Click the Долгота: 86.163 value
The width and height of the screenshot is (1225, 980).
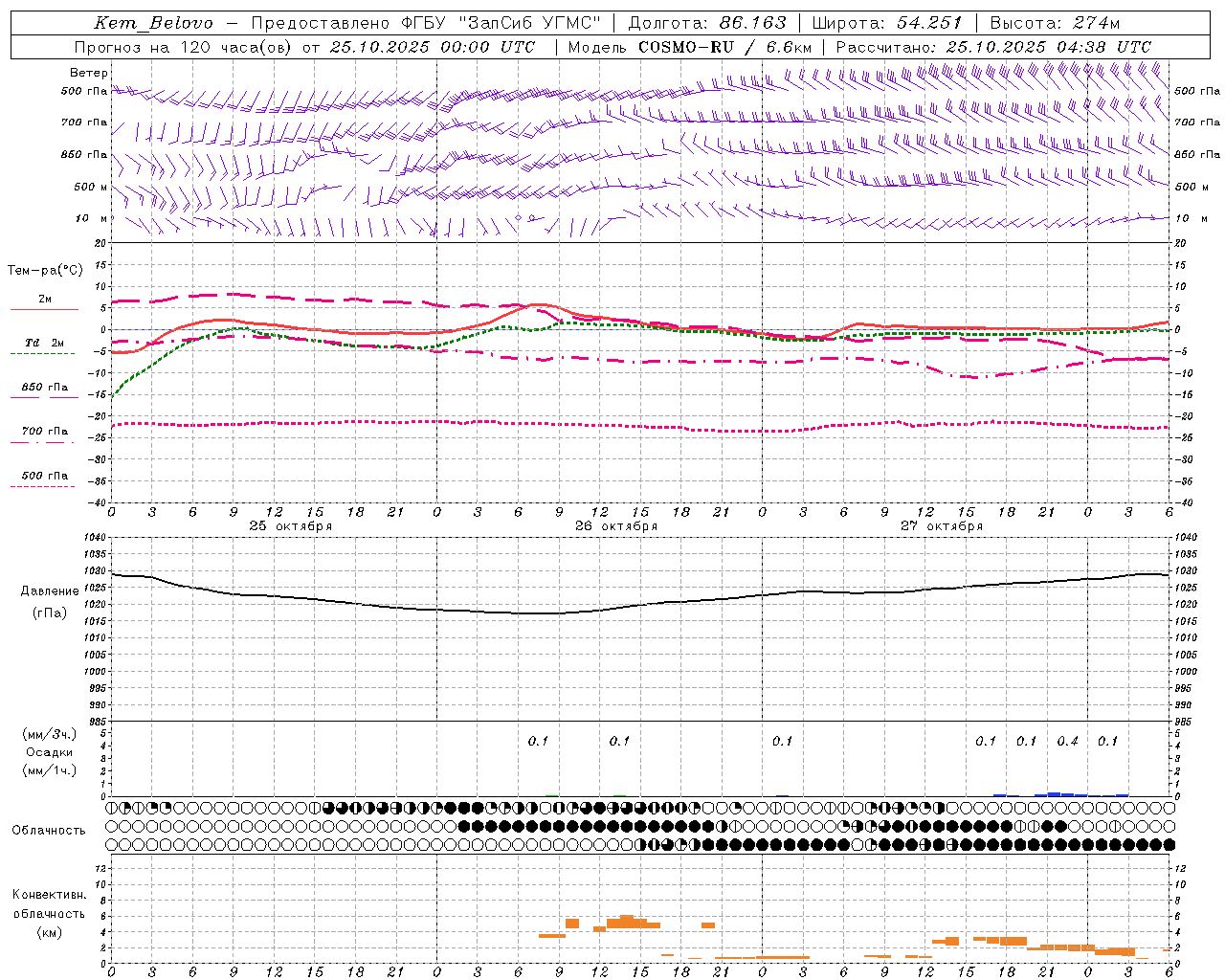[x=707, y=23]
